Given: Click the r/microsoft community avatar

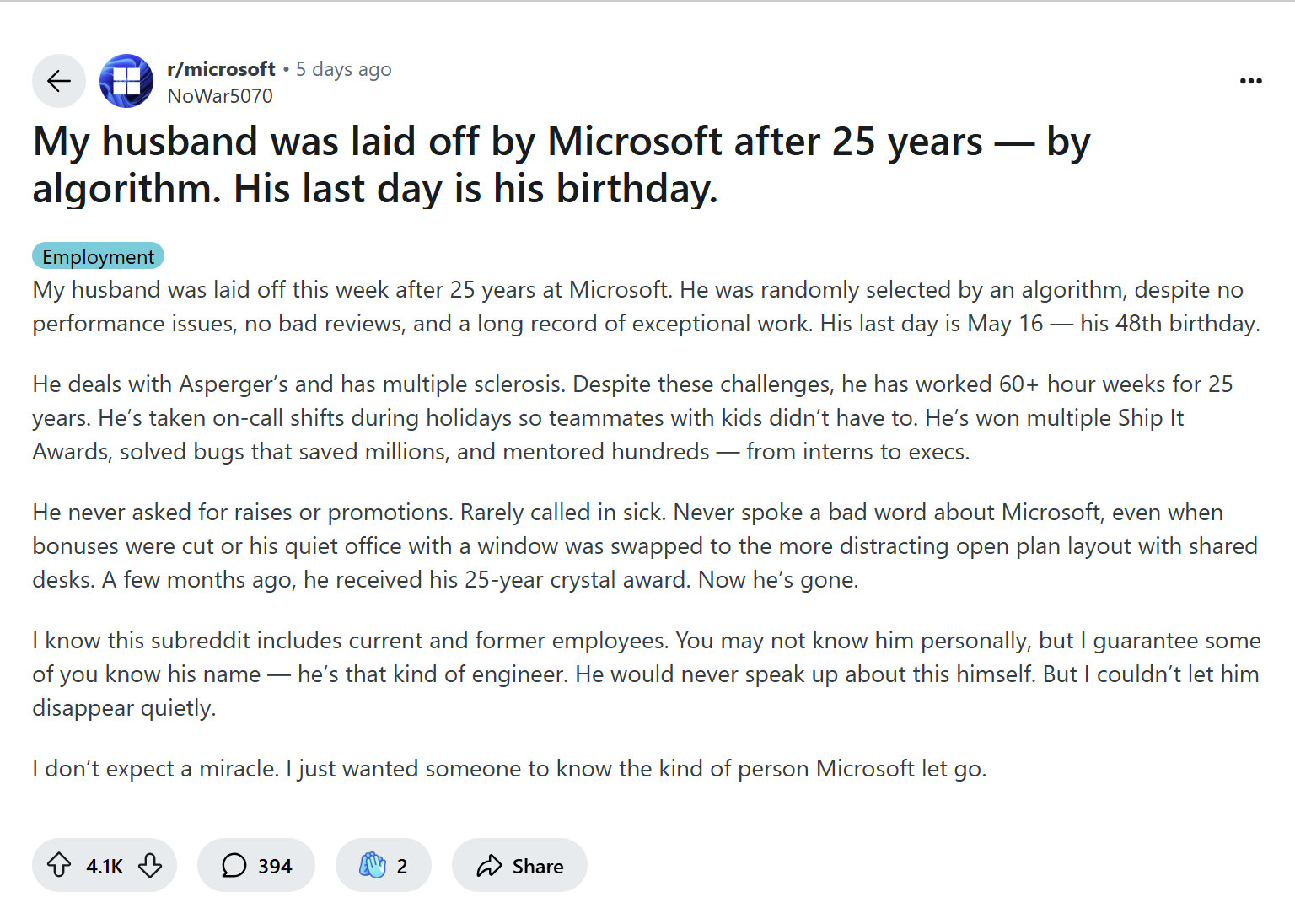Looking at the screenshot, I should [x=126, y=81].
